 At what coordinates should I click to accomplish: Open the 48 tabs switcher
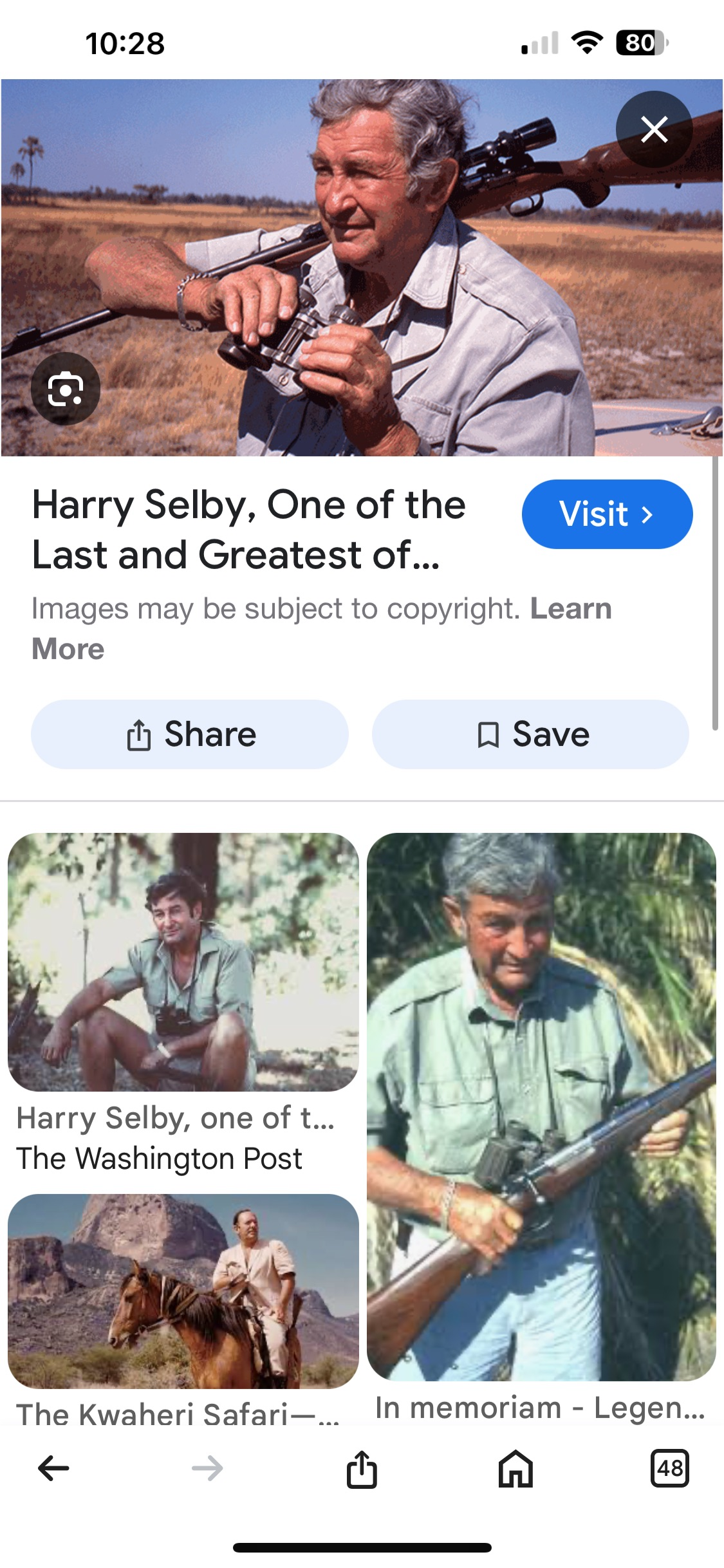click(669, 1468)
